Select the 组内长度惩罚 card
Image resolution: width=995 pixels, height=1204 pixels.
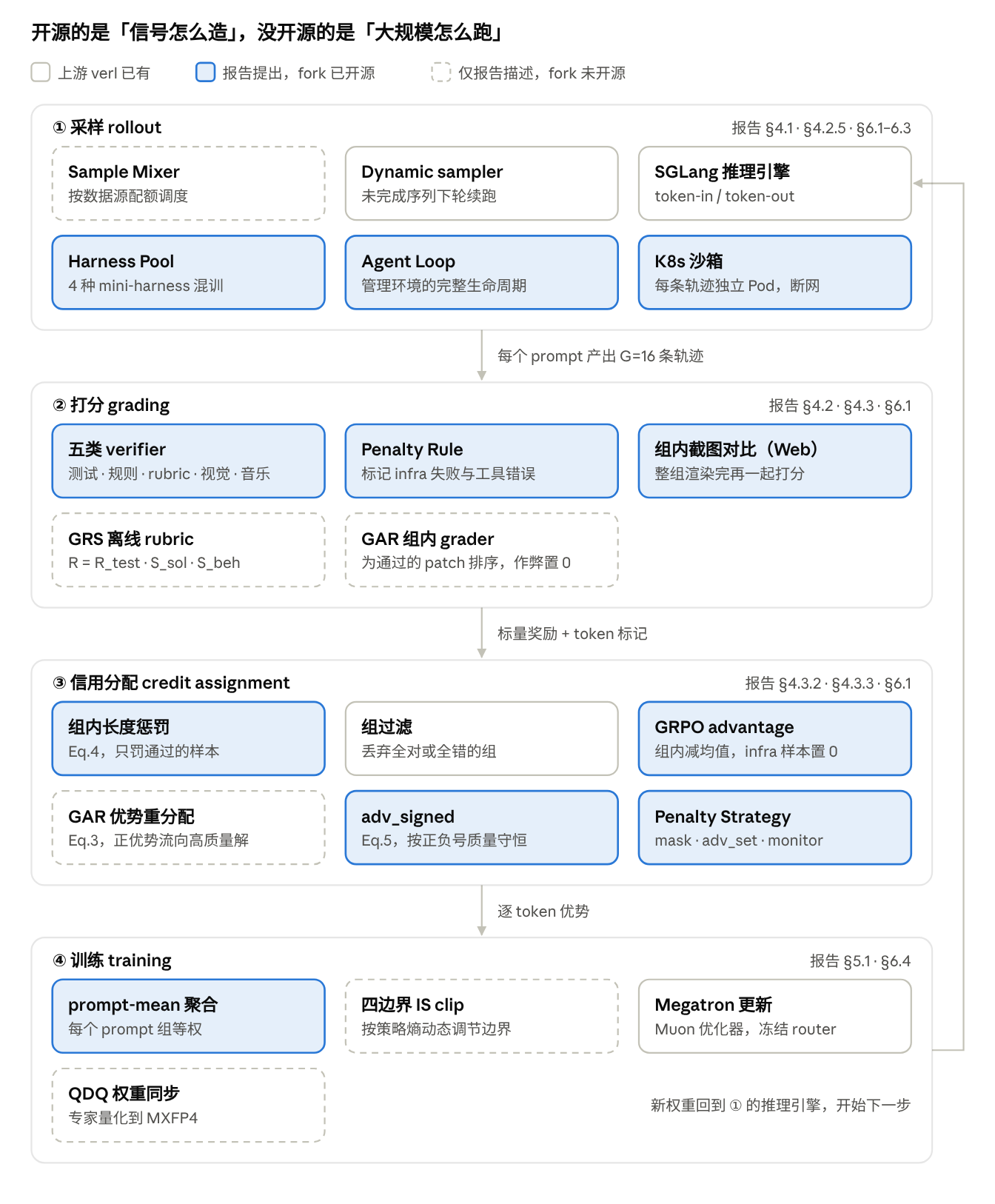[x=189, y=739]
